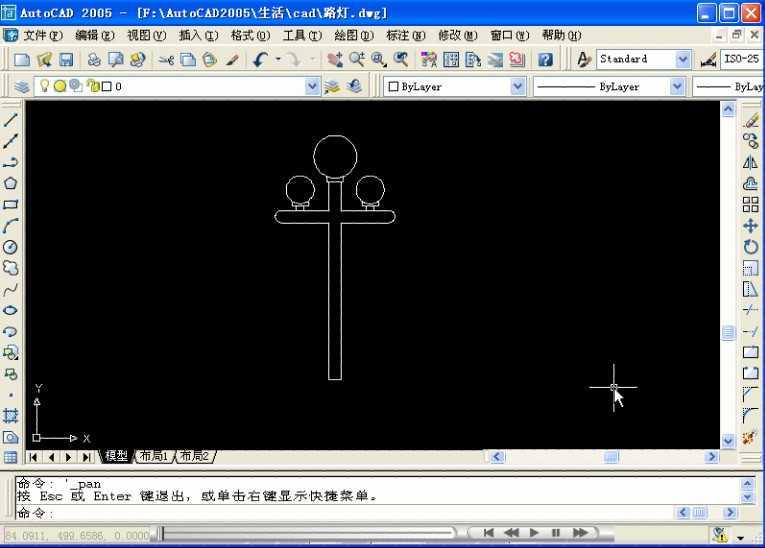Click the fast-forward button in player bar

coord(580,533)
